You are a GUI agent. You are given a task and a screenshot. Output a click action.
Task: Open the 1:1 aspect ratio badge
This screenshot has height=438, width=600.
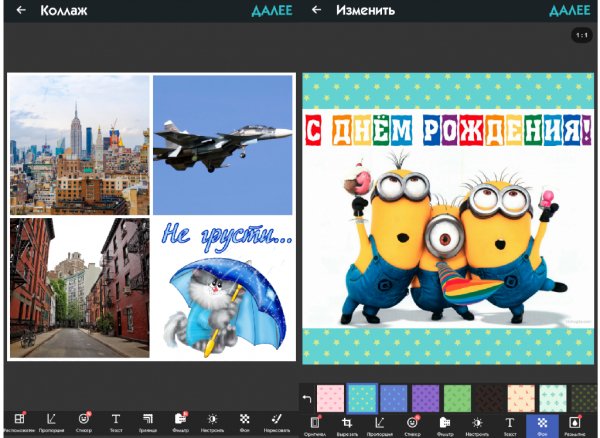coord(582,36)
